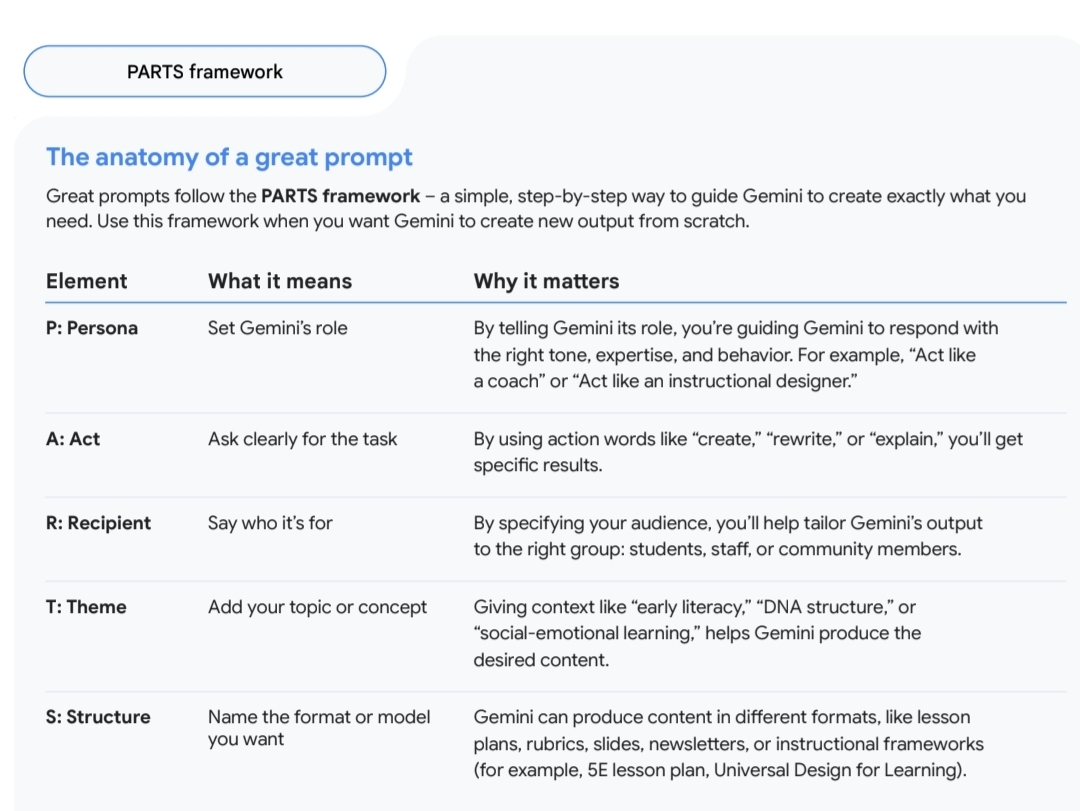Screen dimensions: 1080x811
Task: Click the heading 'The anatomy of a great prompt'
Action: click(x=229, y=157)
